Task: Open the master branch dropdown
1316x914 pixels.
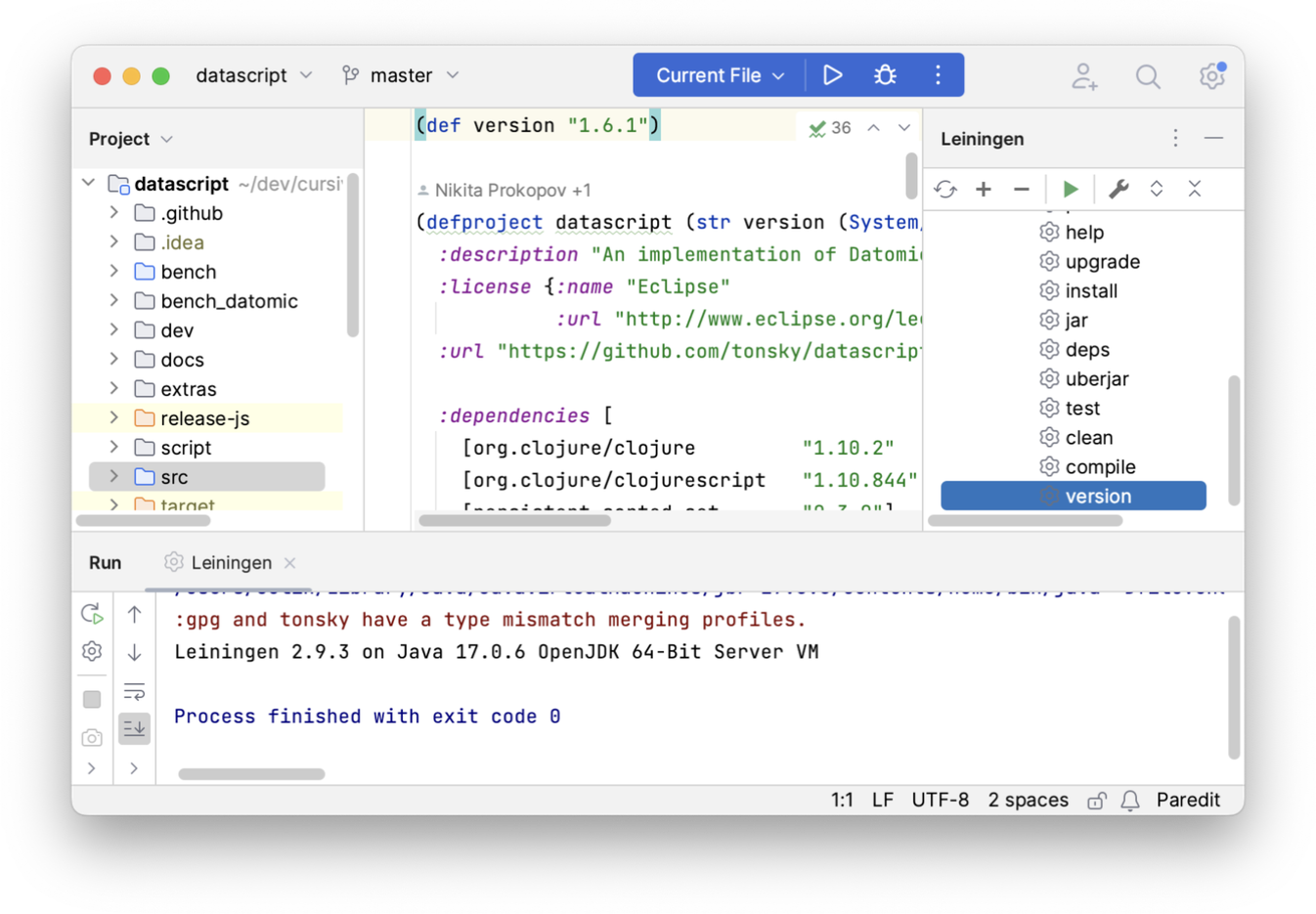Action: [x=401, y=75]
